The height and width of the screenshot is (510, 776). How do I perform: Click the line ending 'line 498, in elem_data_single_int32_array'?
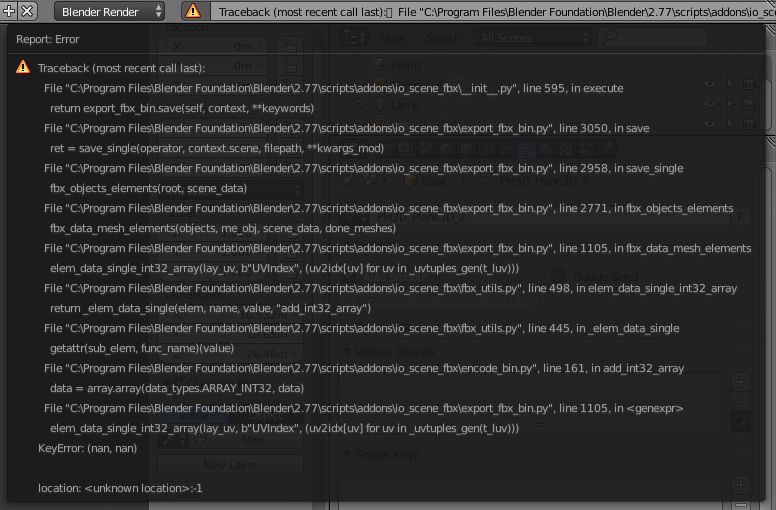(390, 289)
